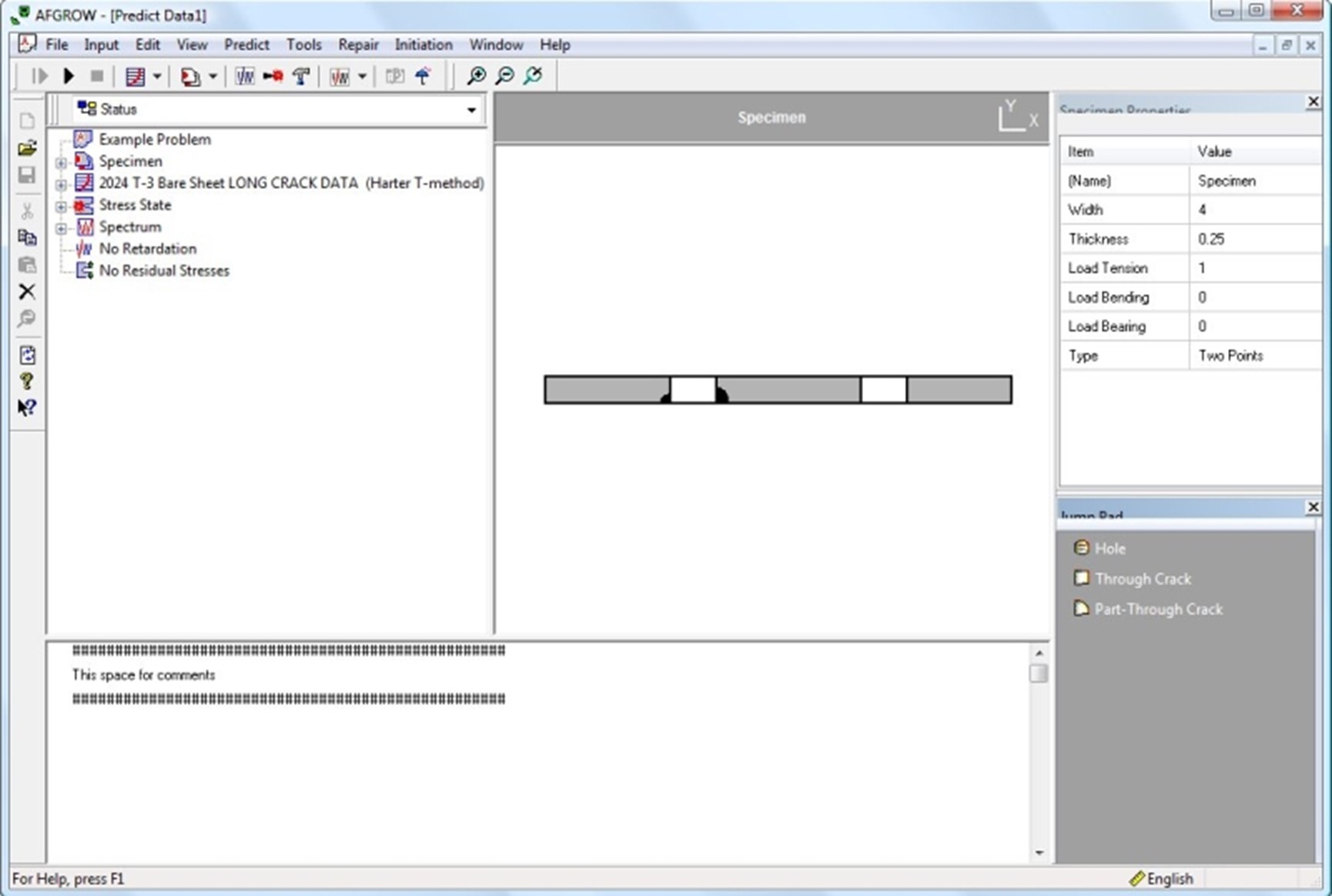
Task: Click the yellow question mark help icon
Action: click(27, 381)
